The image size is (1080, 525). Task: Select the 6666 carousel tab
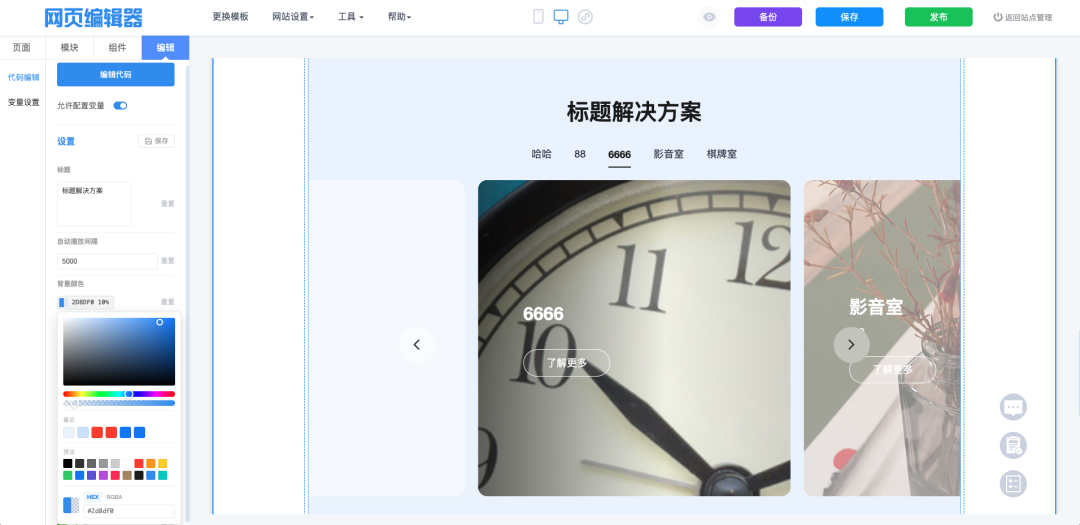[619, 155]
